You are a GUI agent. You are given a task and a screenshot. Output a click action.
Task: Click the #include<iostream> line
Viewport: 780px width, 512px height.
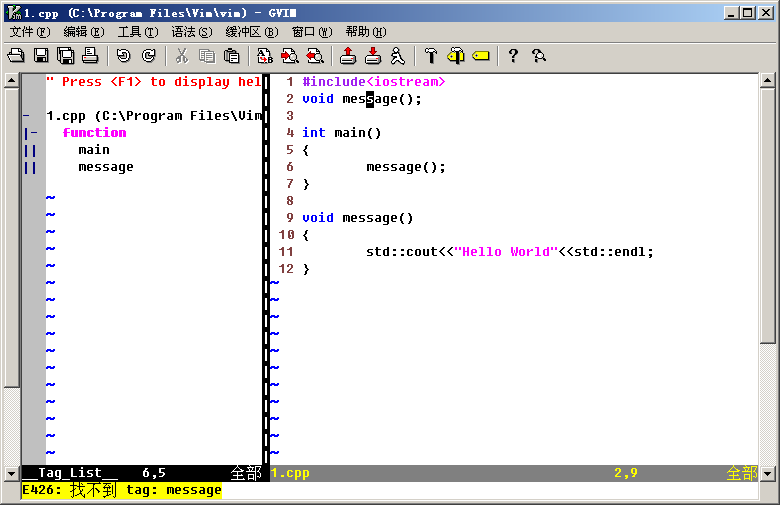(x=374, y=82)
